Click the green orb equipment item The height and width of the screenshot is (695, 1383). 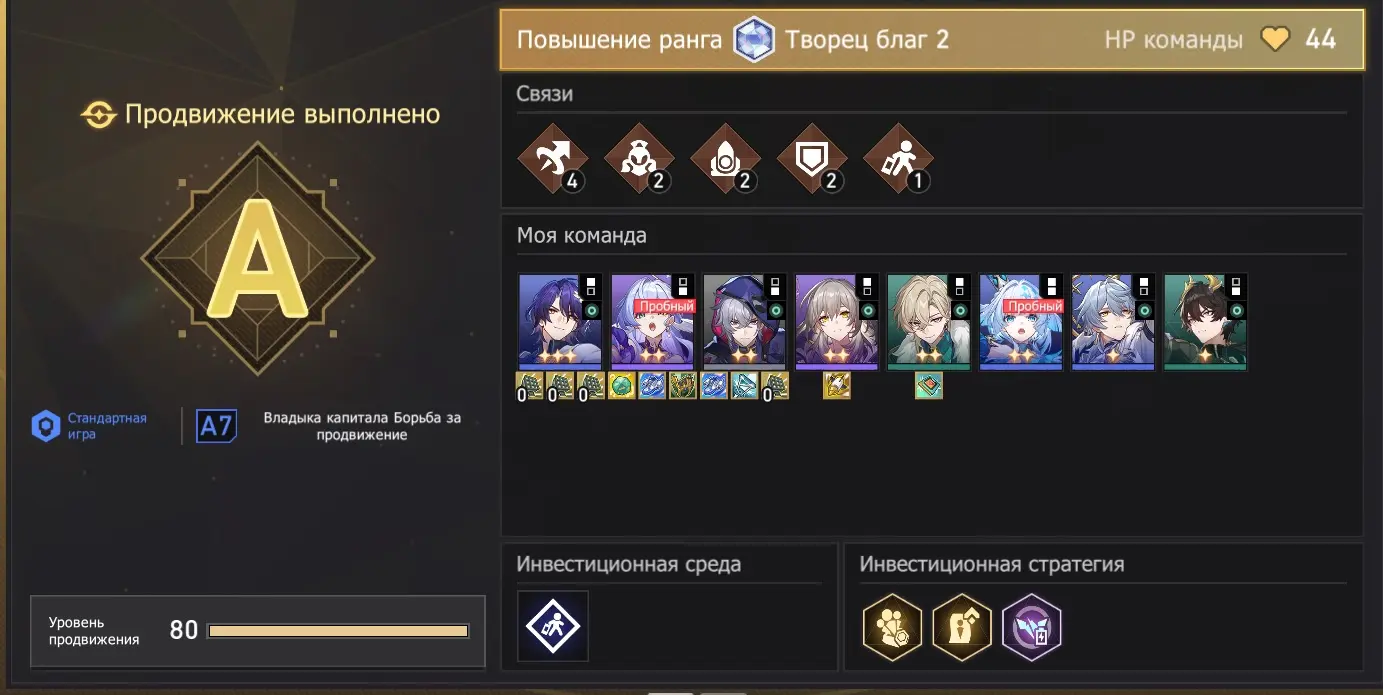click(x=622, y=386)
